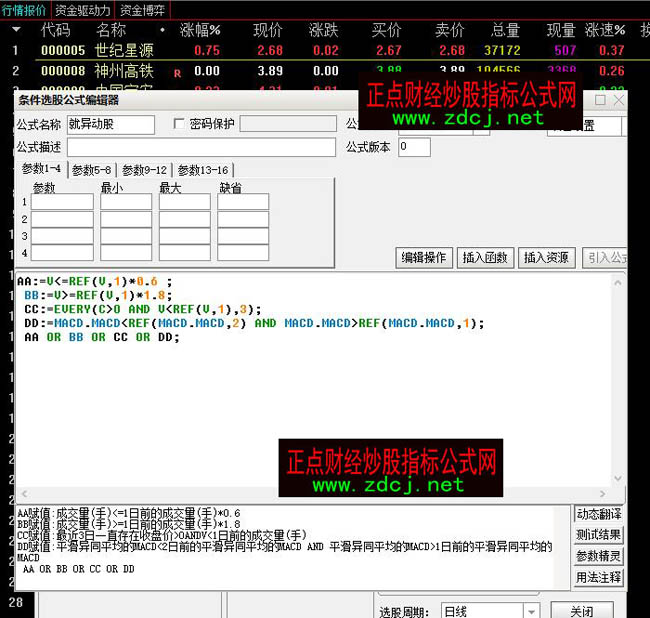Switch to 参数9-12 tab

(x=145, y=170)
